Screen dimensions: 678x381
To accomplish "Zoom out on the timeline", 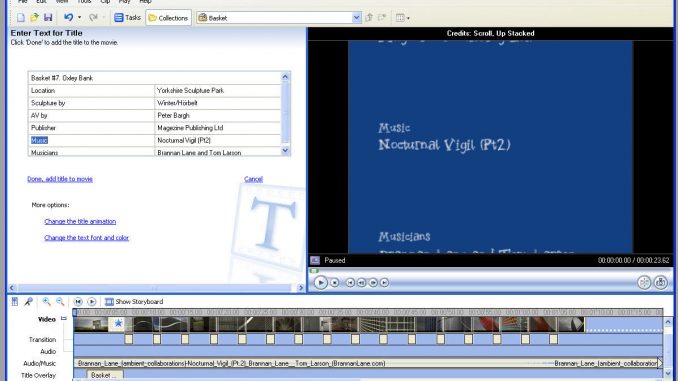I will point(60,301).
